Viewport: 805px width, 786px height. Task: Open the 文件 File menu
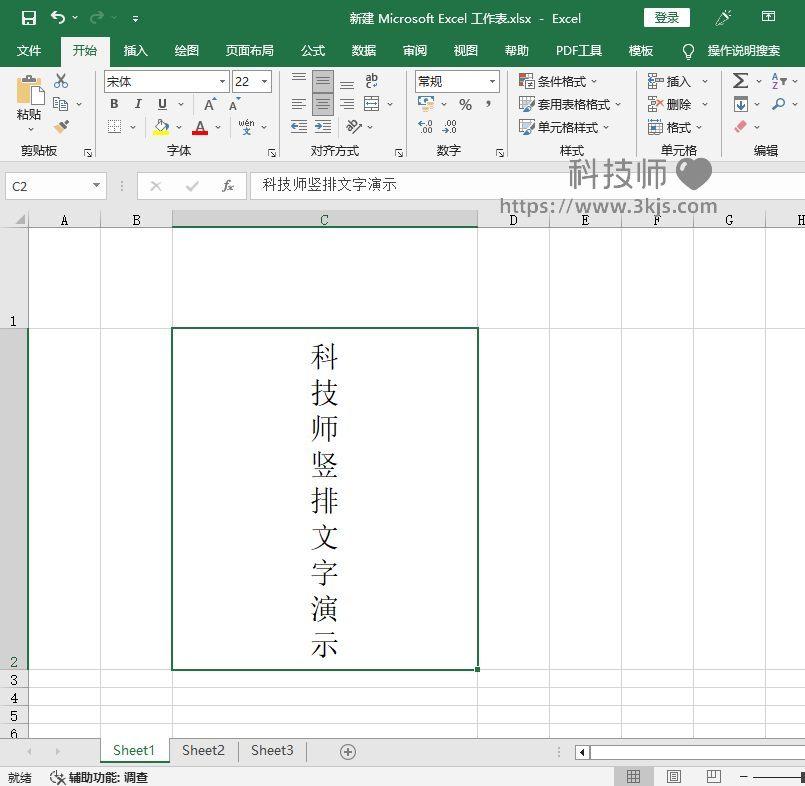29,50
